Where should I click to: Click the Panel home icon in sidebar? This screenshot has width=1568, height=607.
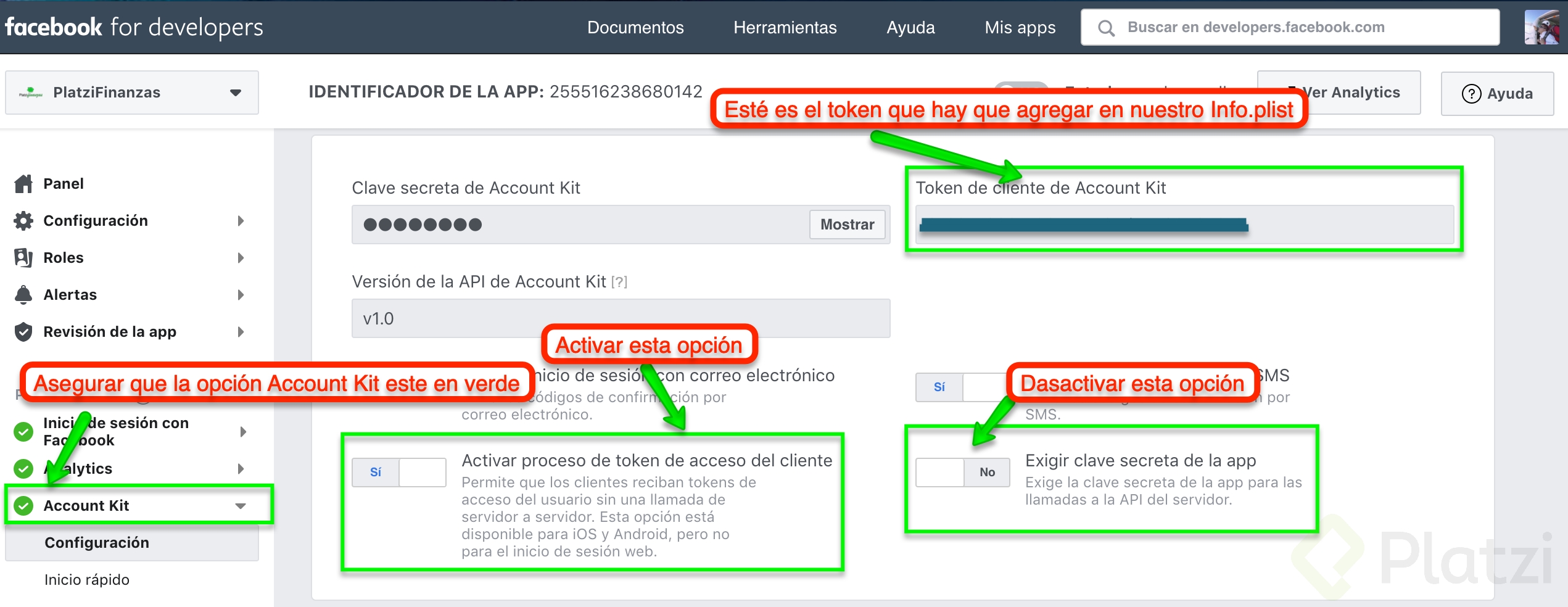click(x=23, y=183)
